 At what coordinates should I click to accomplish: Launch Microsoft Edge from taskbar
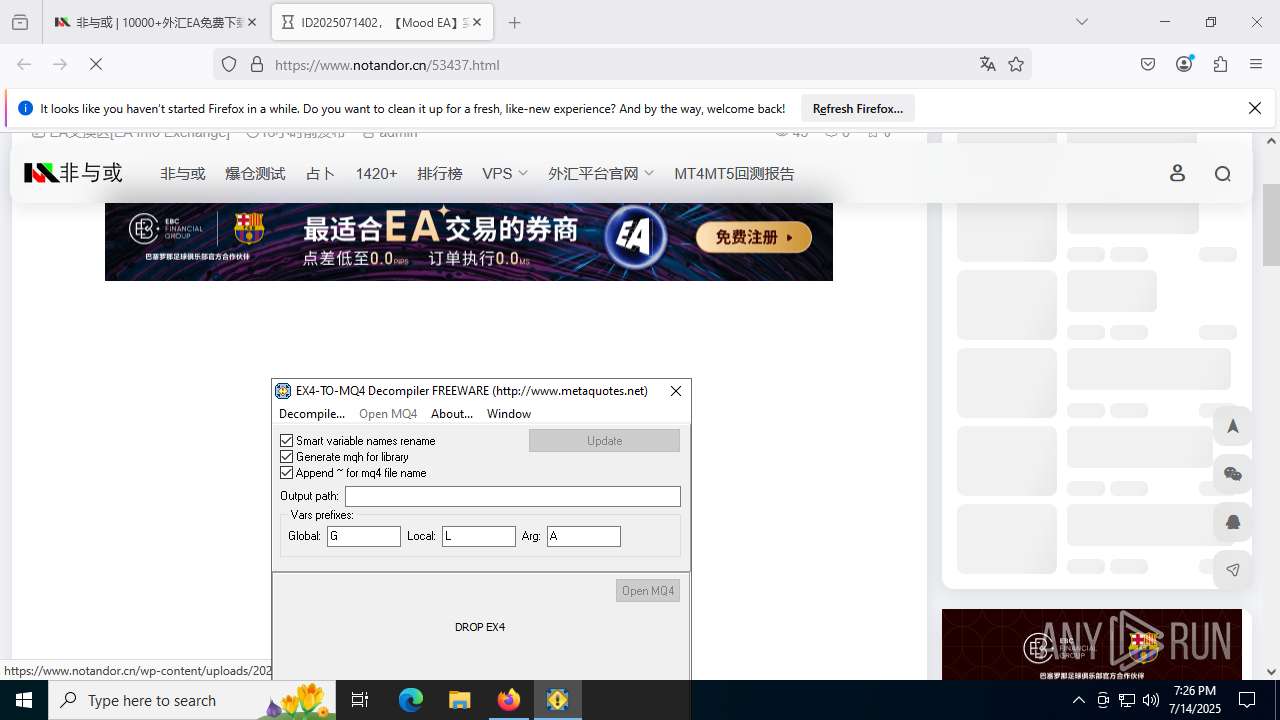pos(411,700)
